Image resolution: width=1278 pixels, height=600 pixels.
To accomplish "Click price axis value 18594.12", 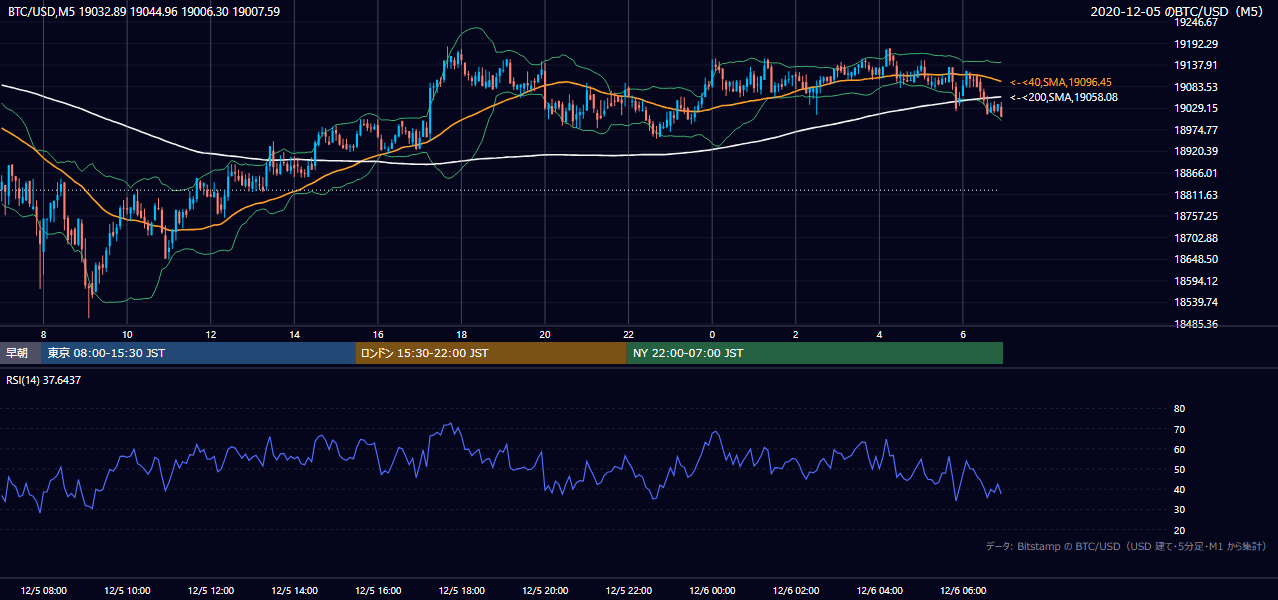I will click(x=1196, y=281).
